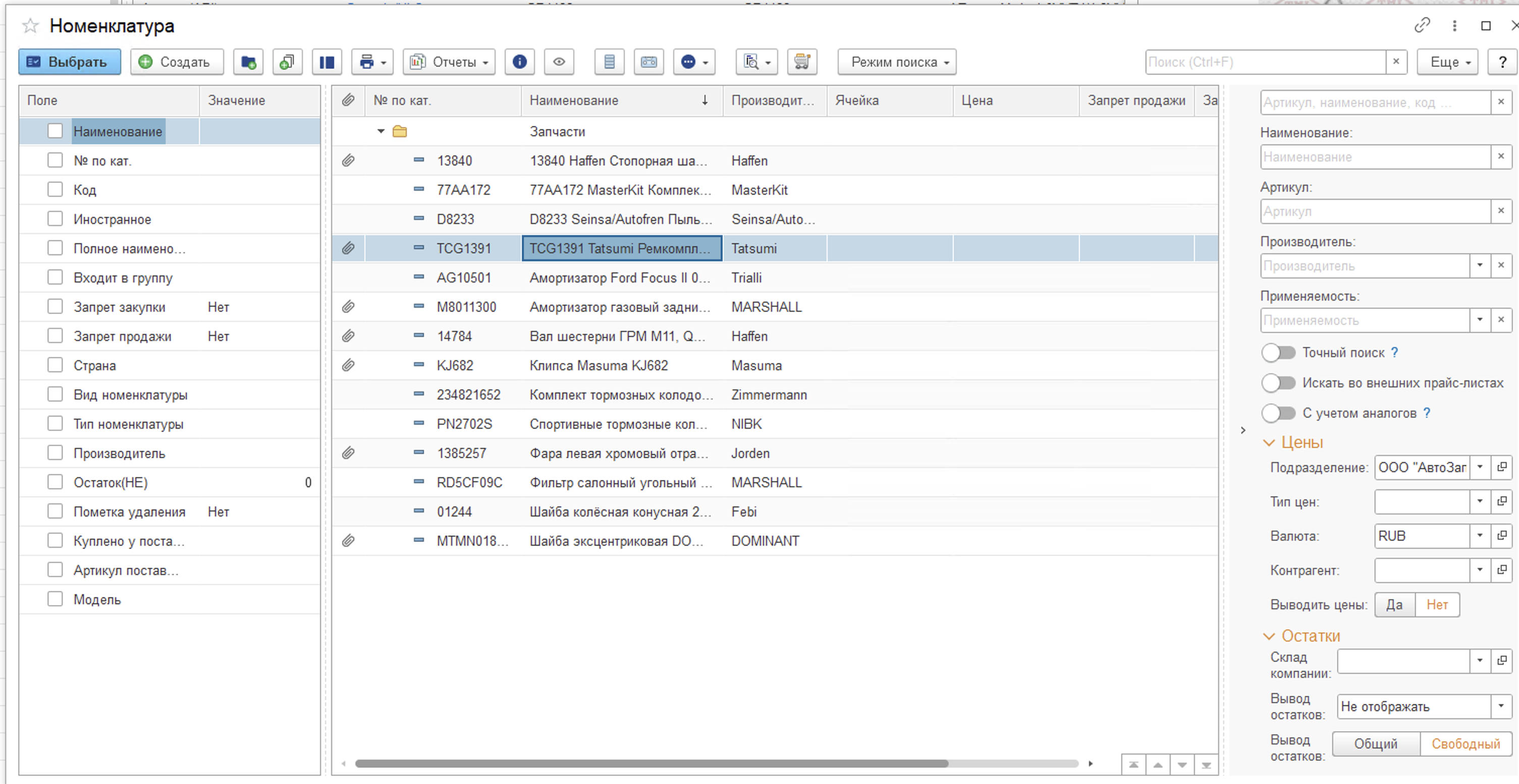Image resolution: width=1519 pixels, height=784 pixels.
Task: Click the help question mark button
Action: click(1502, 62)
